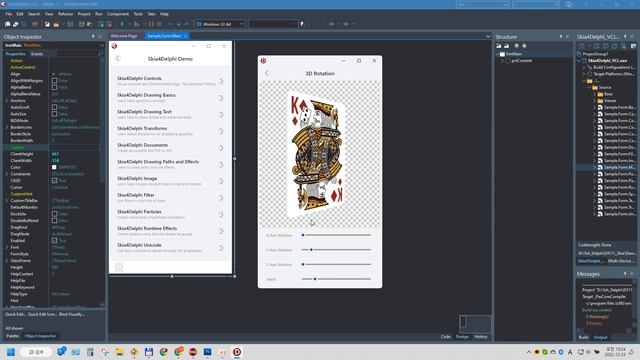This screenshot has width=640, height=360.
Task: Click the Depth slider in 3D Rotation
Action: coord(336,279)
